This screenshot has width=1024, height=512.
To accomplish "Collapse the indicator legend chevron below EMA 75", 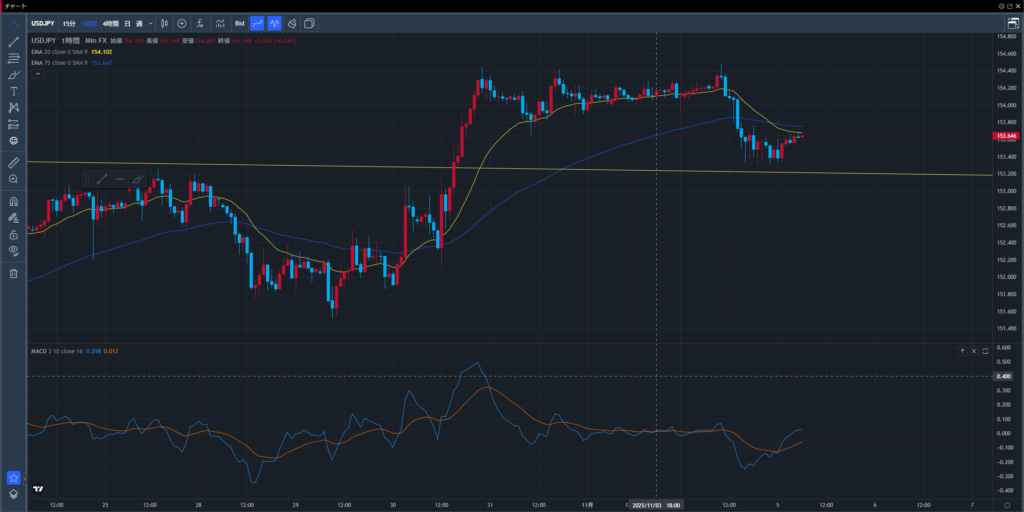I will tap(37, 73).
